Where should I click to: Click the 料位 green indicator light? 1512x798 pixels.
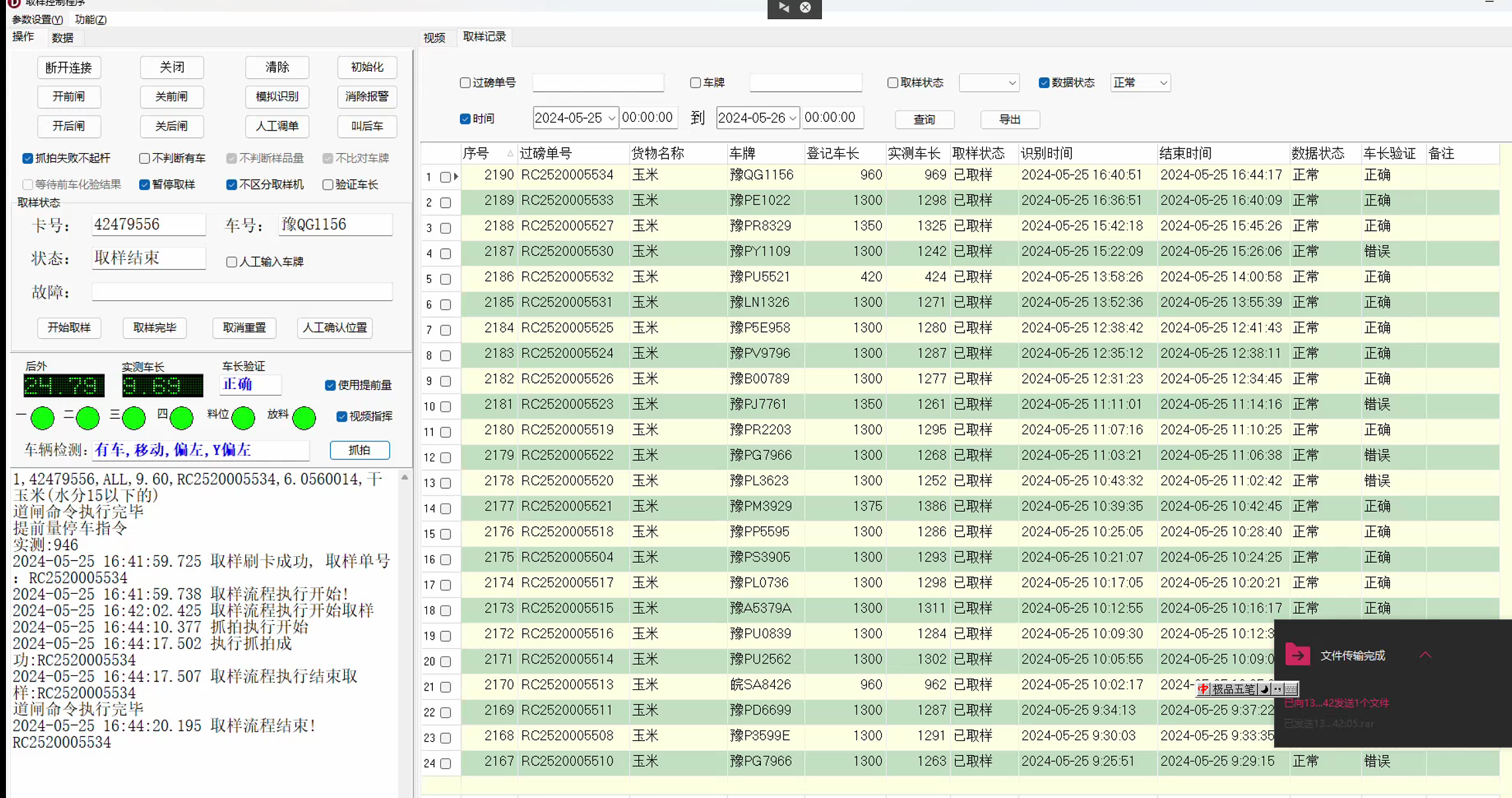coord(243,418)
